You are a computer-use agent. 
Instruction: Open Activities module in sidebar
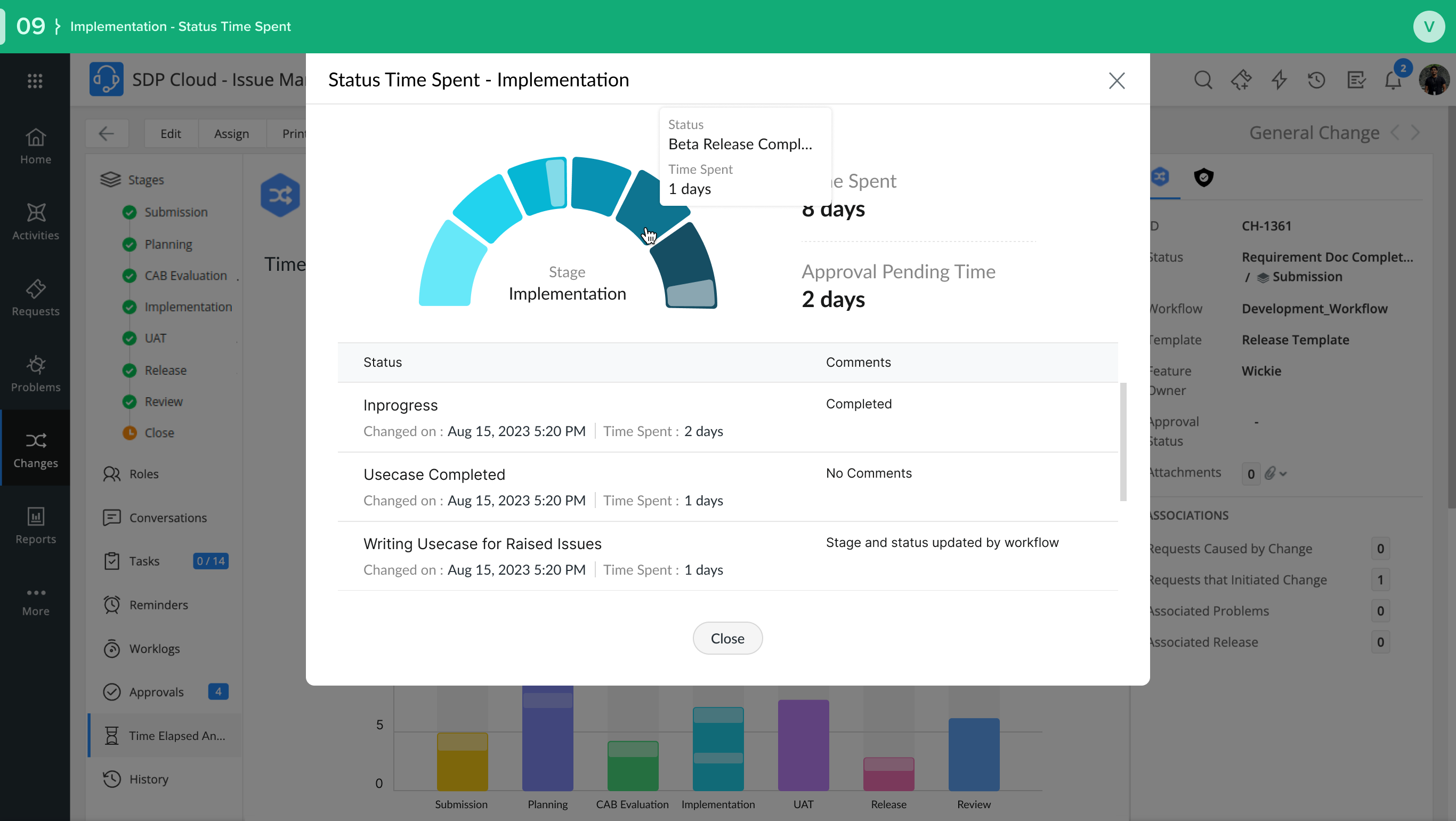[x=35, y=222]
